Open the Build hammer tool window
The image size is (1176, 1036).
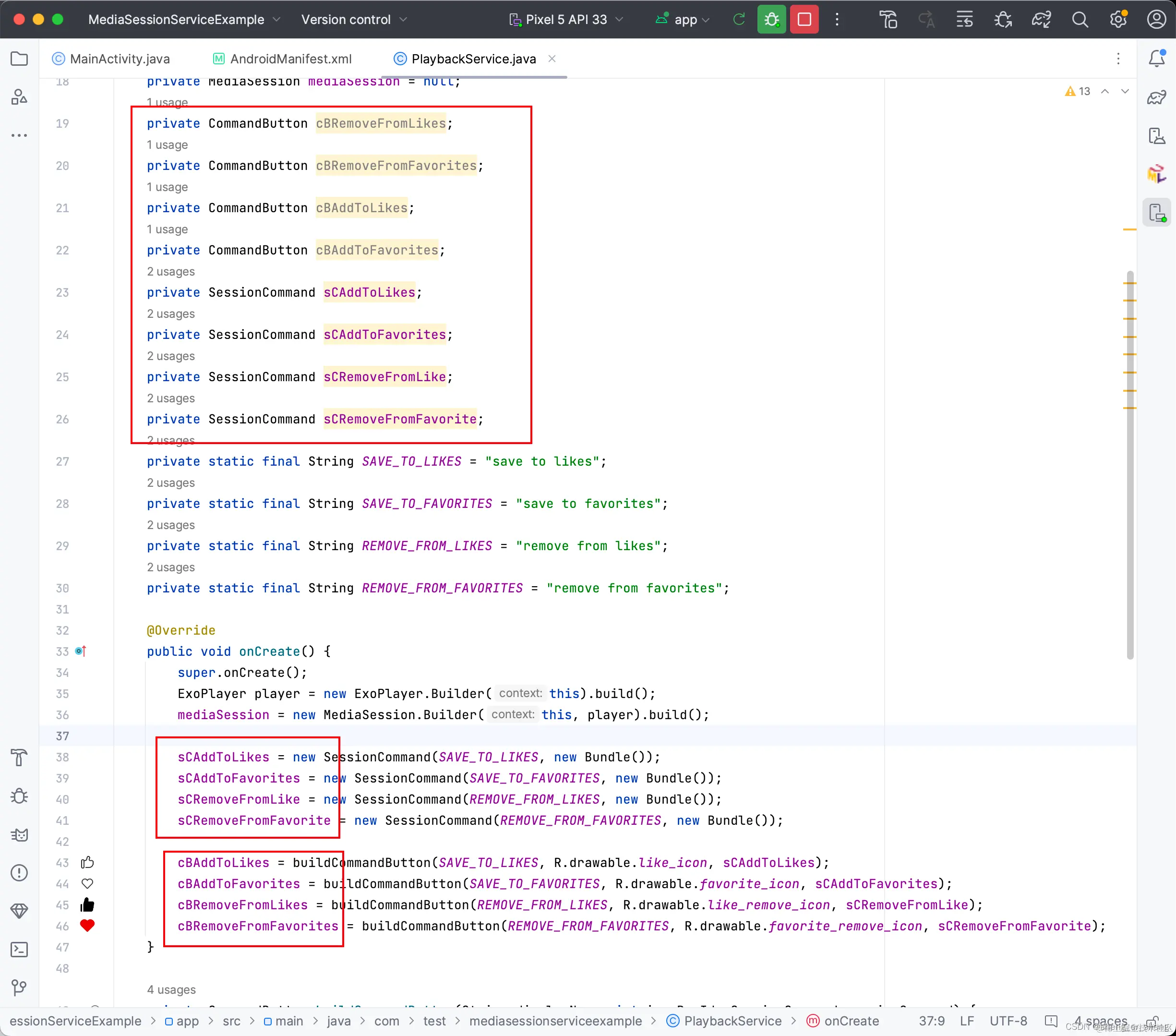pyautogui.click(x=19, y=758)
